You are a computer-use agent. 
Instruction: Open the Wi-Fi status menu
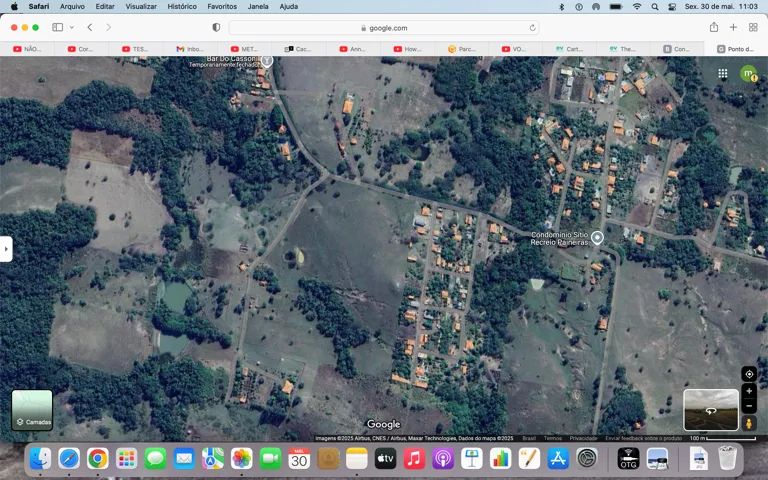pyautogui.click(x=637, y=6)
